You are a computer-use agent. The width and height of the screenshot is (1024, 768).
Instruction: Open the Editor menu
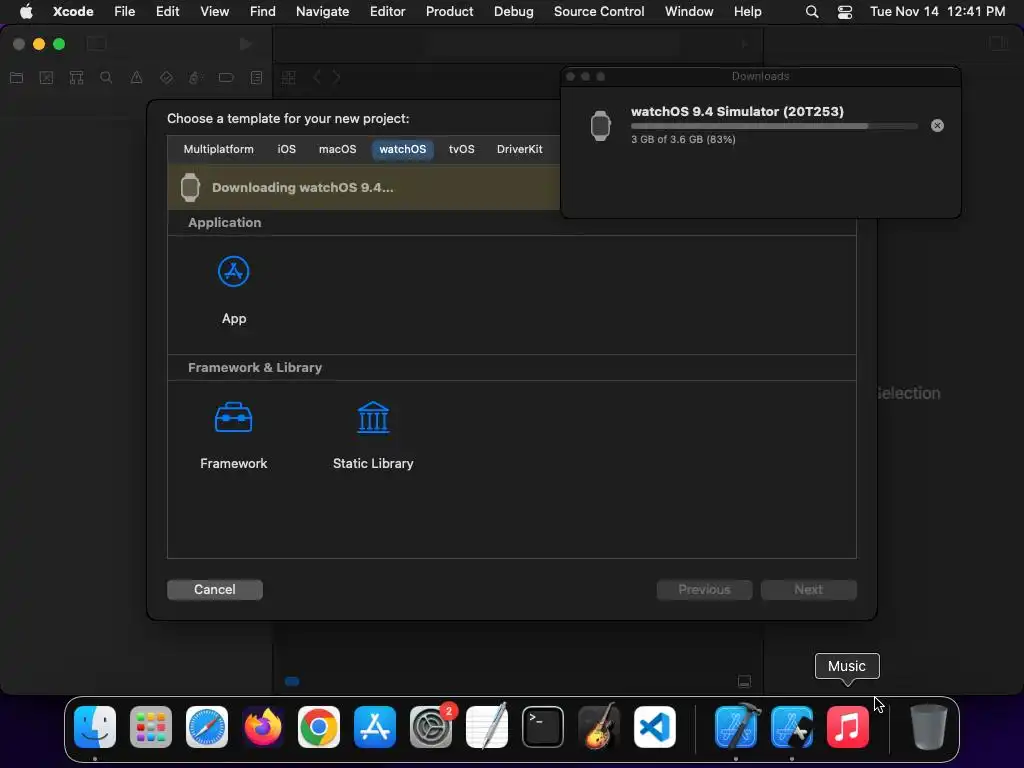(387, 11)
